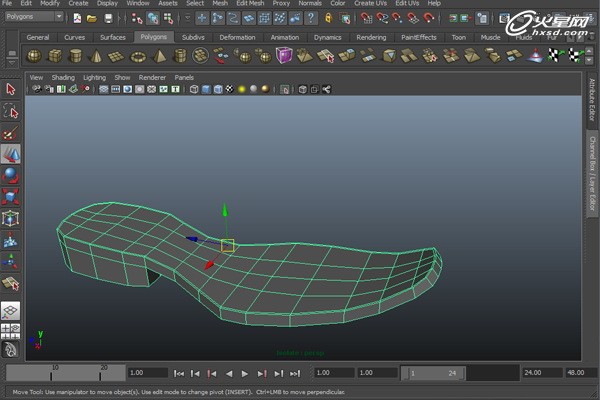Switch to the Dynamics shelf tab
Image resolution: width=600 pixels, height=400 pixels.
point(327,37)
